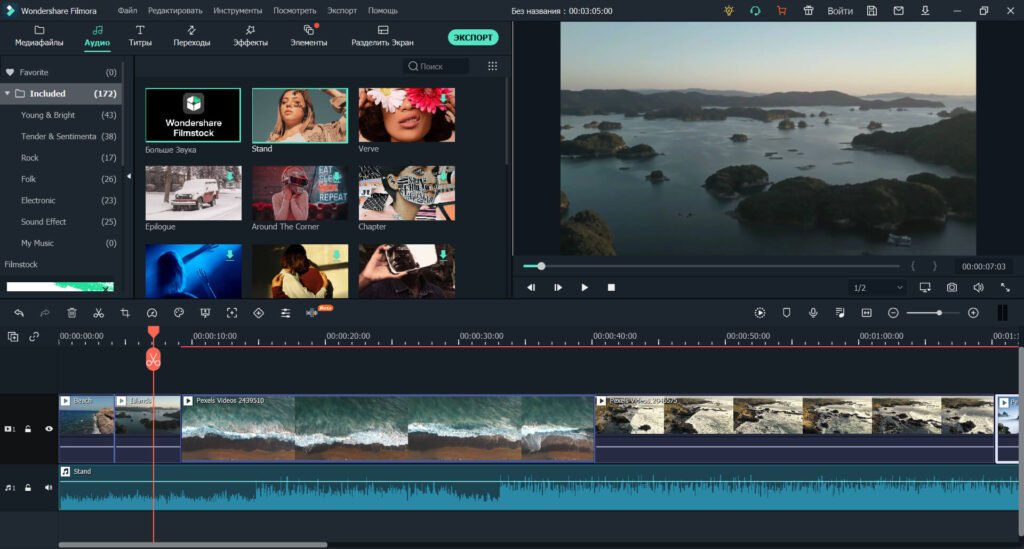Delete selected clip with trash icon
1024x549 pixels.
pos(72,313)
